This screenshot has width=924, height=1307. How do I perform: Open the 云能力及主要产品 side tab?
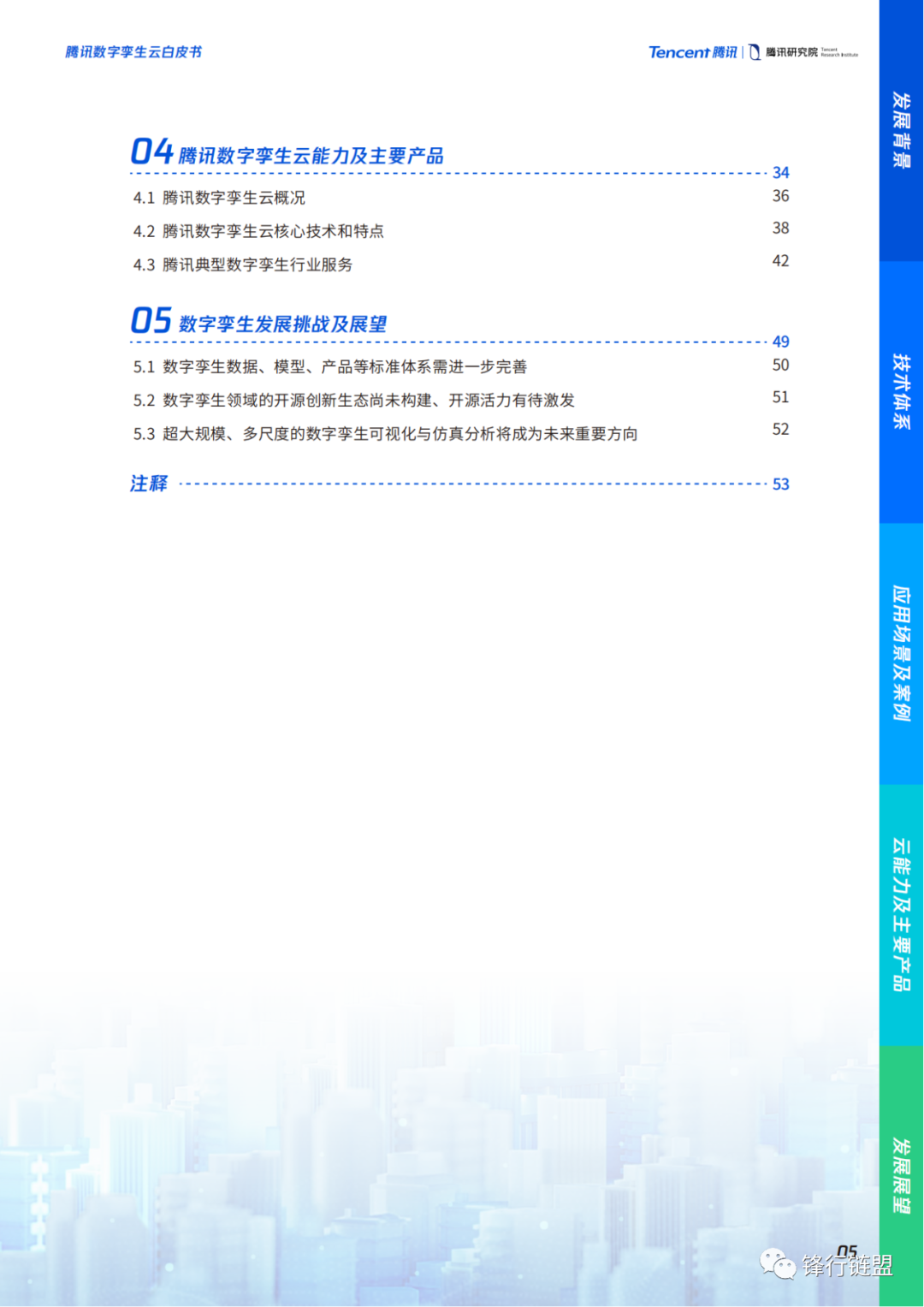901,915
